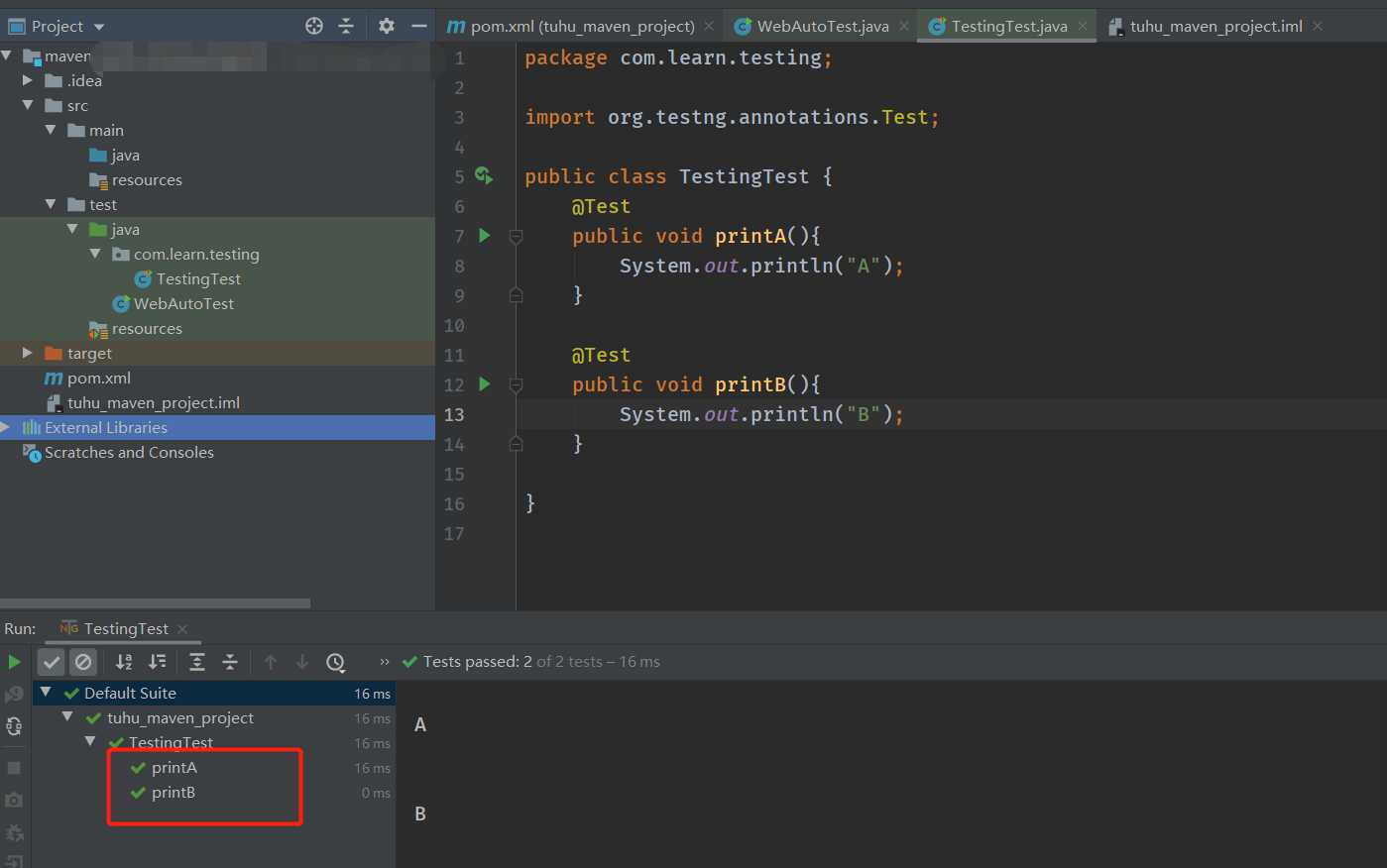The width and height of the screenshot is (1387, 868).
Task: Run printB test from line 12 gutter
Action: click(485, 383)
